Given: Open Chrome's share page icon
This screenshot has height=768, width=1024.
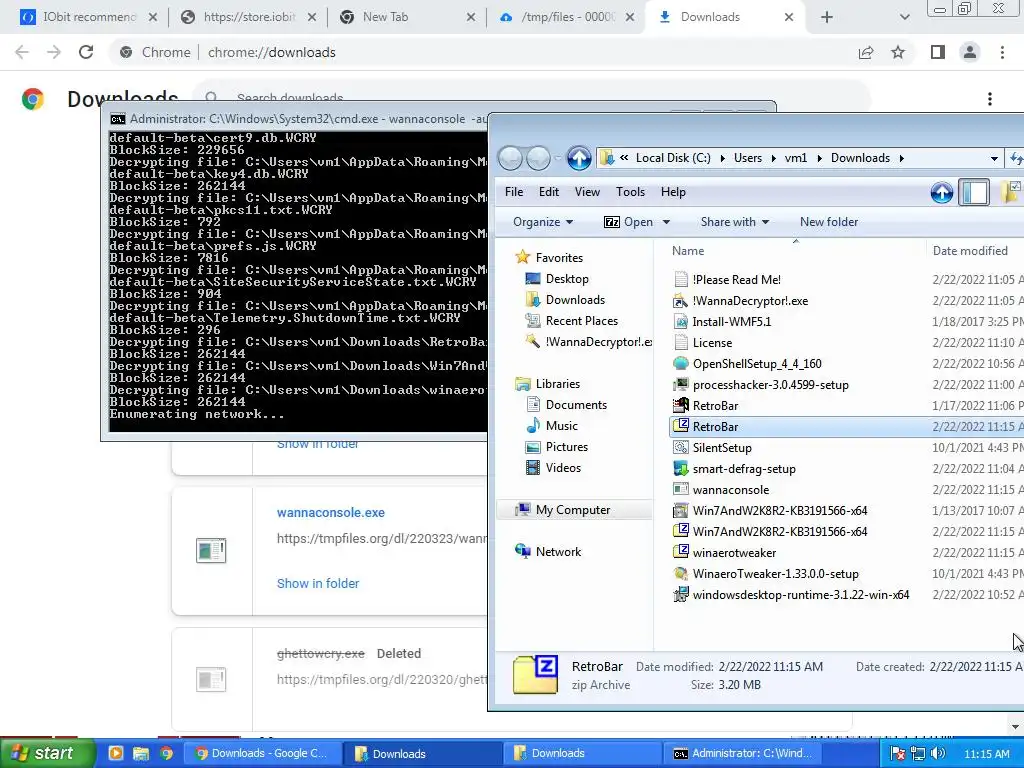Looking at the screenshot, I should pyautogui.click(x=866, y=52).
